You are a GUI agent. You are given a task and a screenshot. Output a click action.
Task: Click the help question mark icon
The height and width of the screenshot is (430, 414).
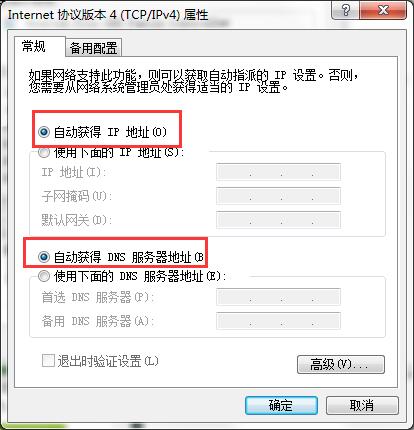[346, 11]
